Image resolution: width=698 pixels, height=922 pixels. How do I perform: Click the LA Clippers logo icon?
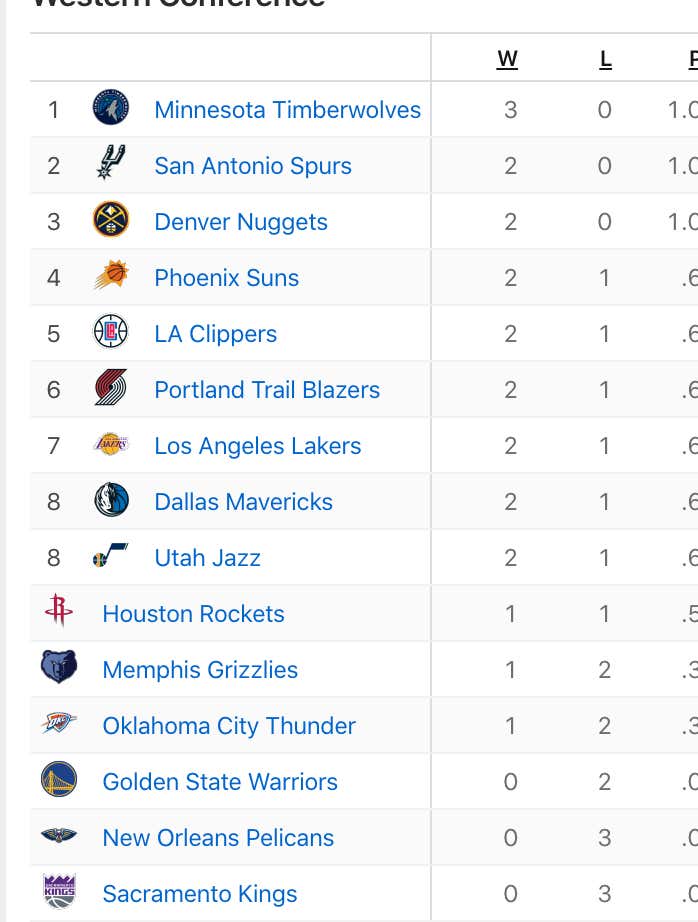point(111,331)
